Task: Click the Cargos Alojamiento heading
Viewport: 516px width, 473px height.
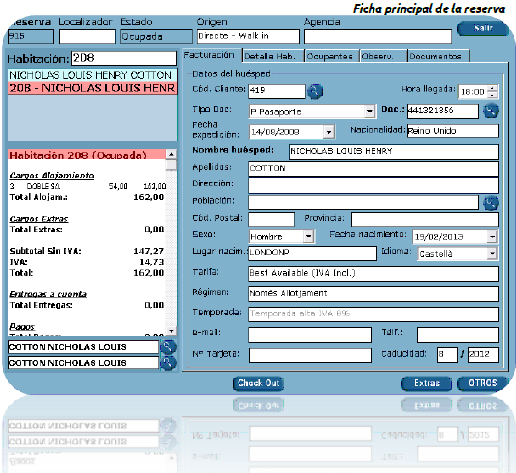Action: pos(52,175)
